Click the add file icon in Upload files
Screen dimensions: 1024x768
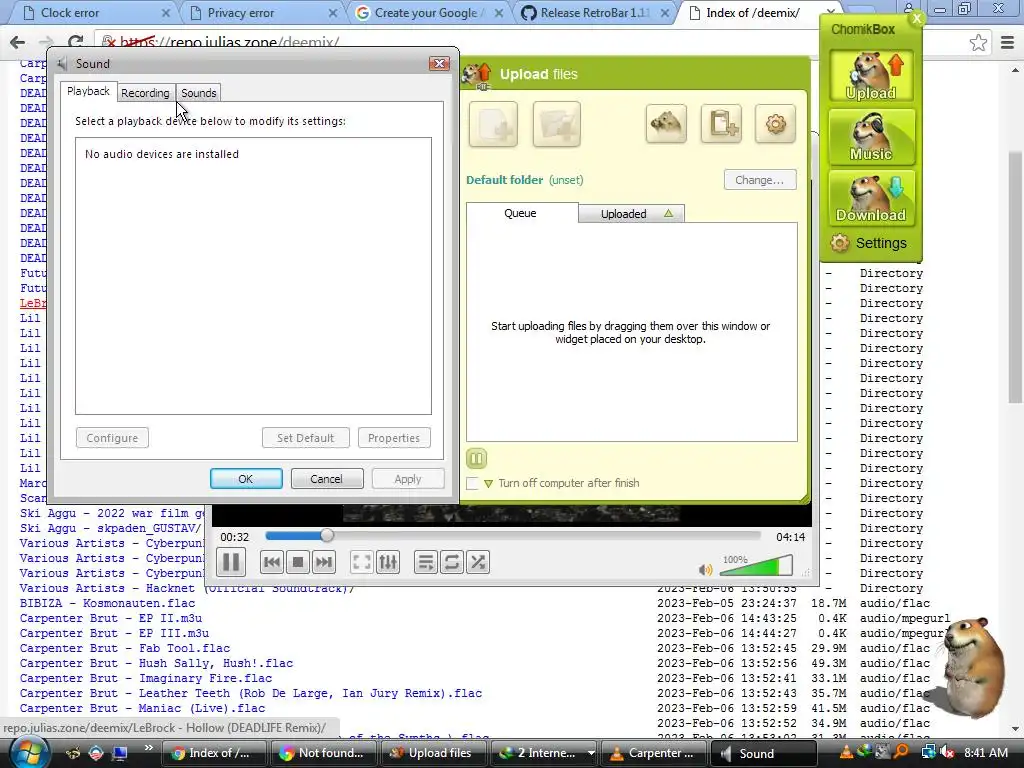(493, 124)
